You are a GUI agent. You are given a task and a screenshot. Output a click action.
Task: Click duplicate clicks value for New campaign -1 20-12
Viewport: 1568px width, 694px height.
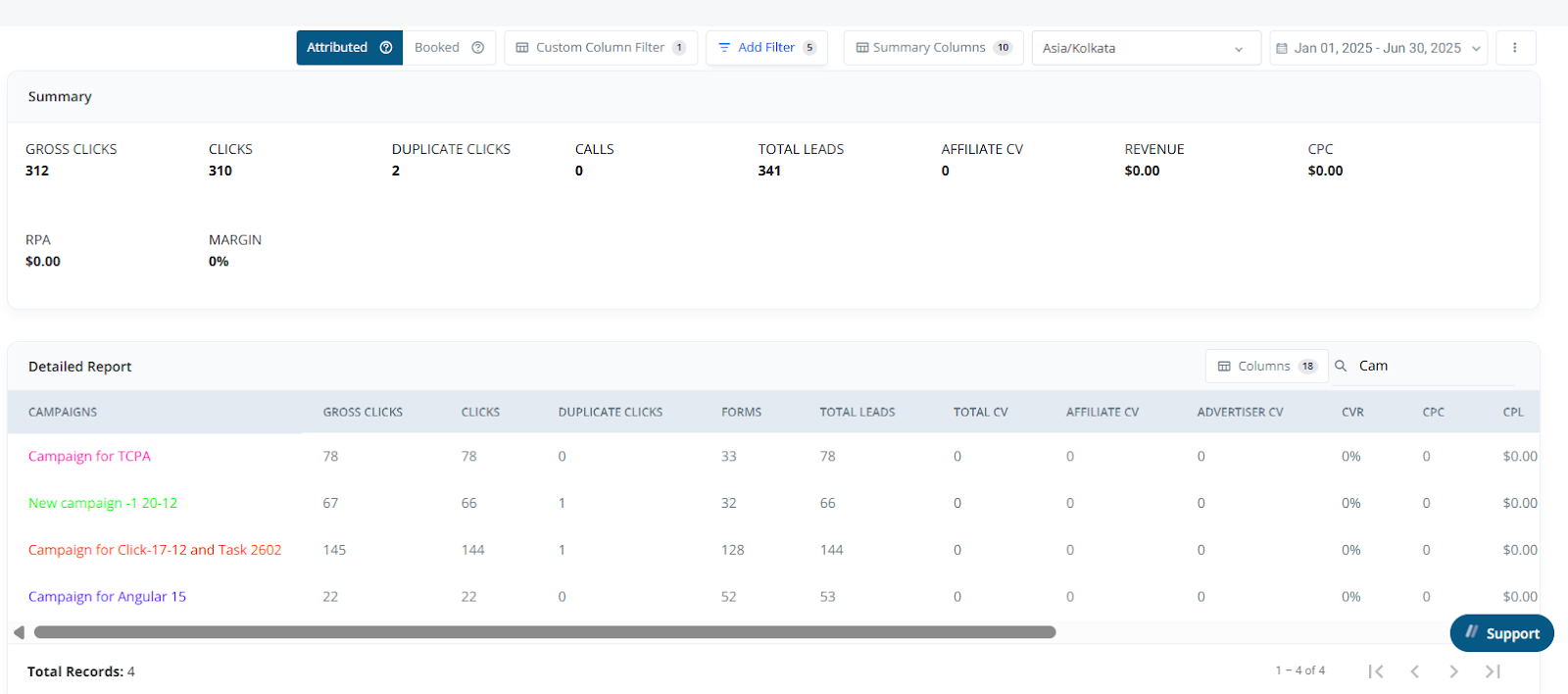562,503
